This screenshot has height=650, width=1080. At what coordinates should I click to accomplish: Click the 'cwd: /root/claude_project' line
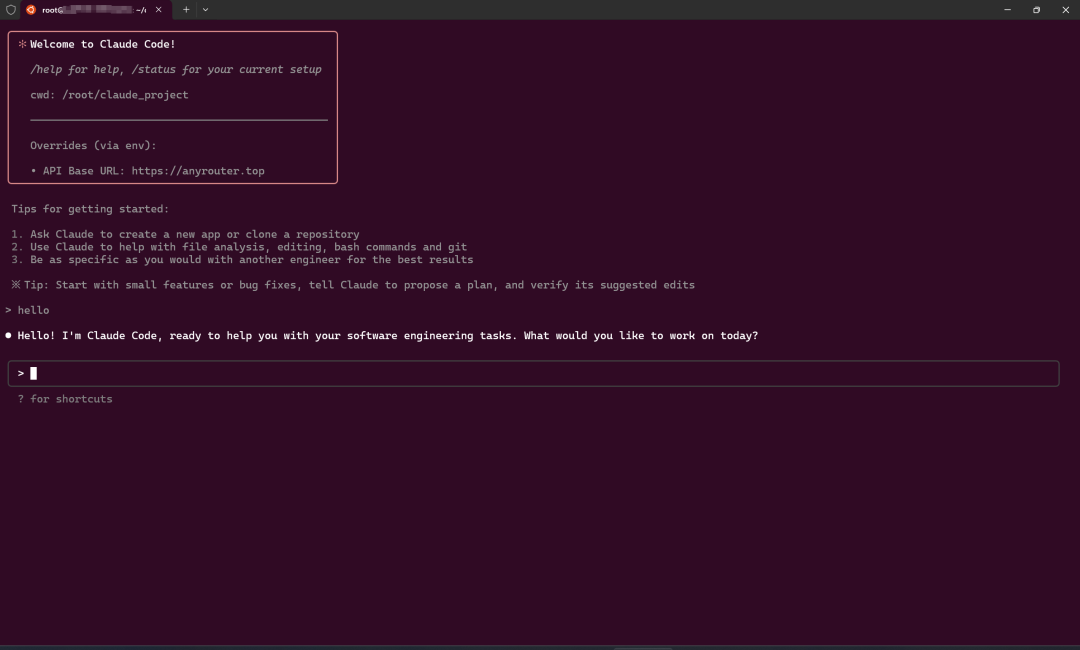point(109,95)
